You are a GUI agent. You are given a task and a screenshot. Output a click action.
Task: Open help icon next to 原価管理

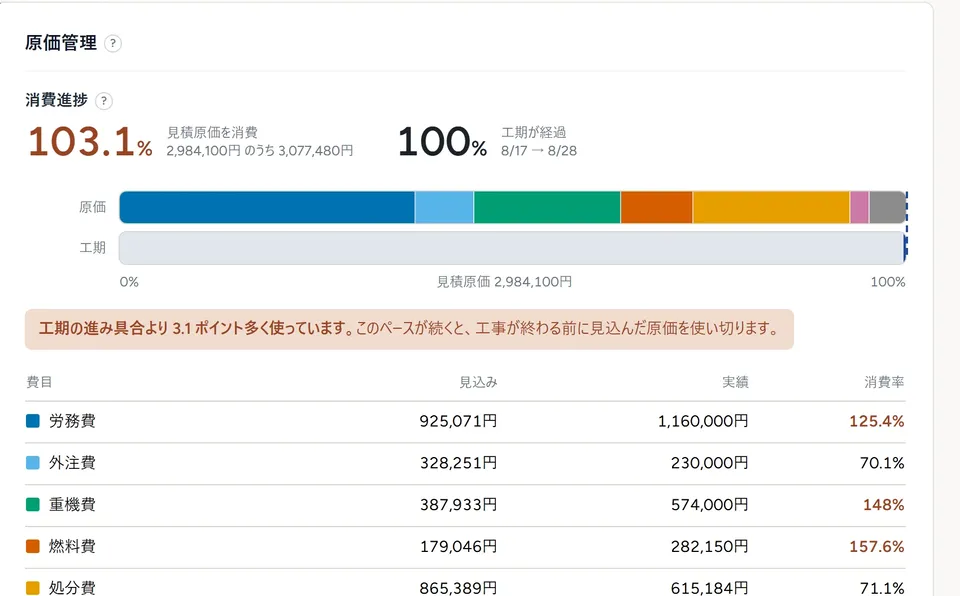pos(113,43)
